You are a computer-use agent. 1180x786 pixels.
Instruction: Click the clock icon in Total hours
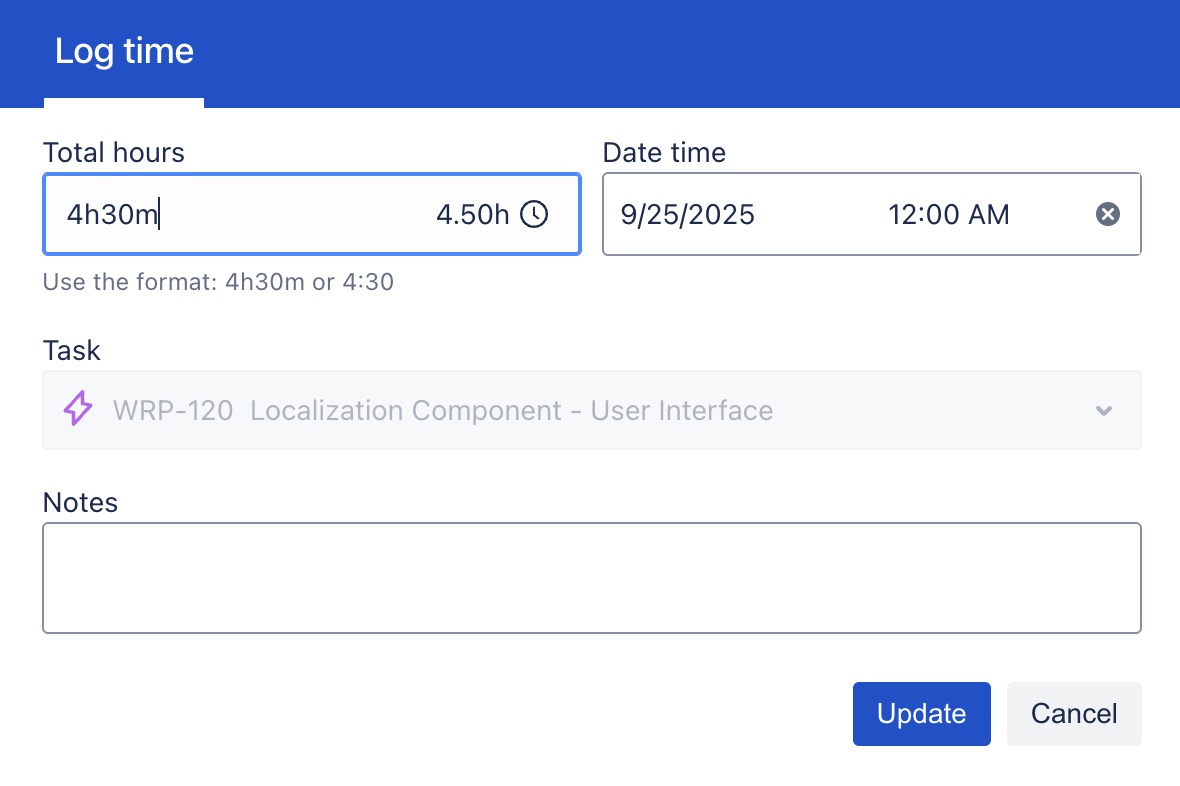535,214
